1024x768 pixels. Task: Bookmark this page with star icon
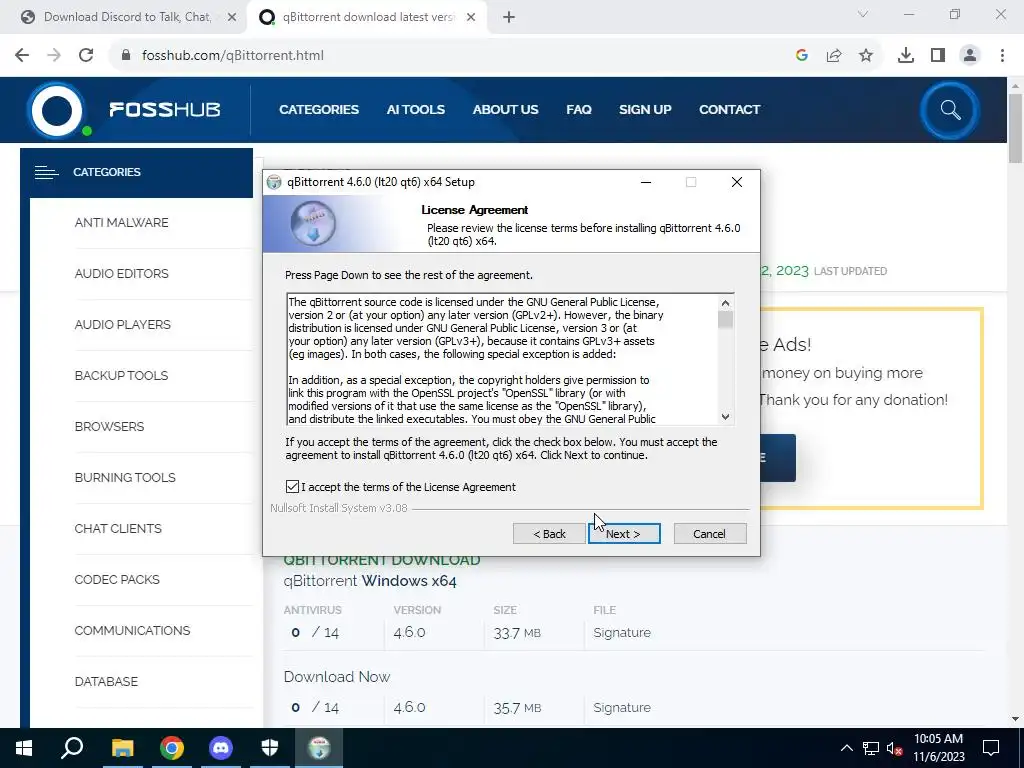pyautogui.click(x=866, y=56)
